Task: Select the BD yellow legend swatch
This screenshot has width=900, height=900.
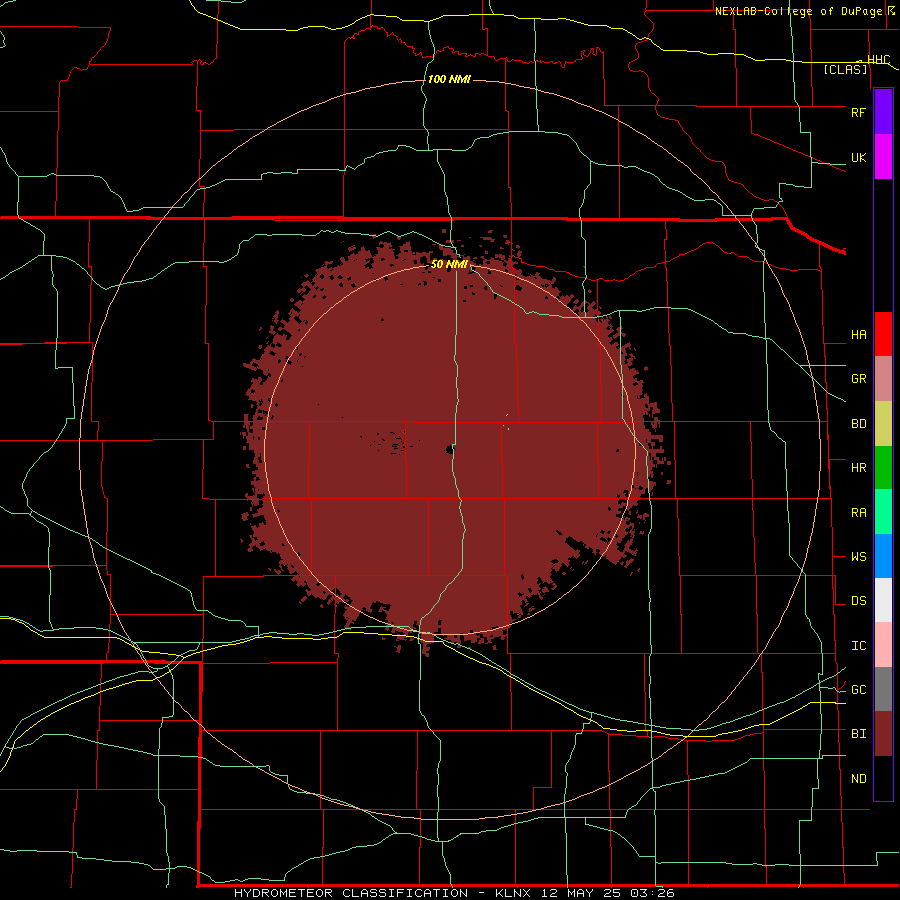Action: pos(883,424)
